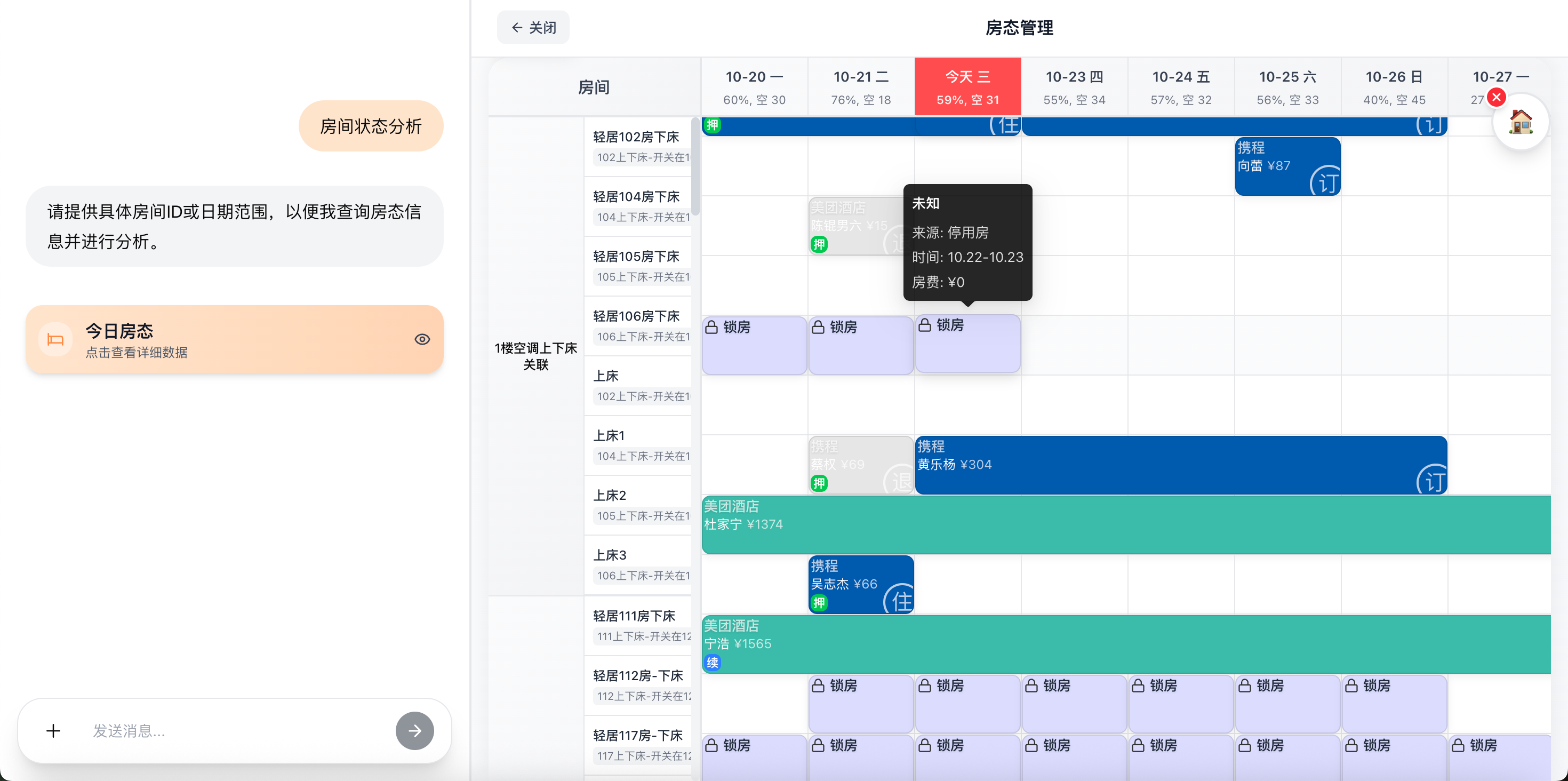Toggle the eye icon on 今日房态 card

422,339
